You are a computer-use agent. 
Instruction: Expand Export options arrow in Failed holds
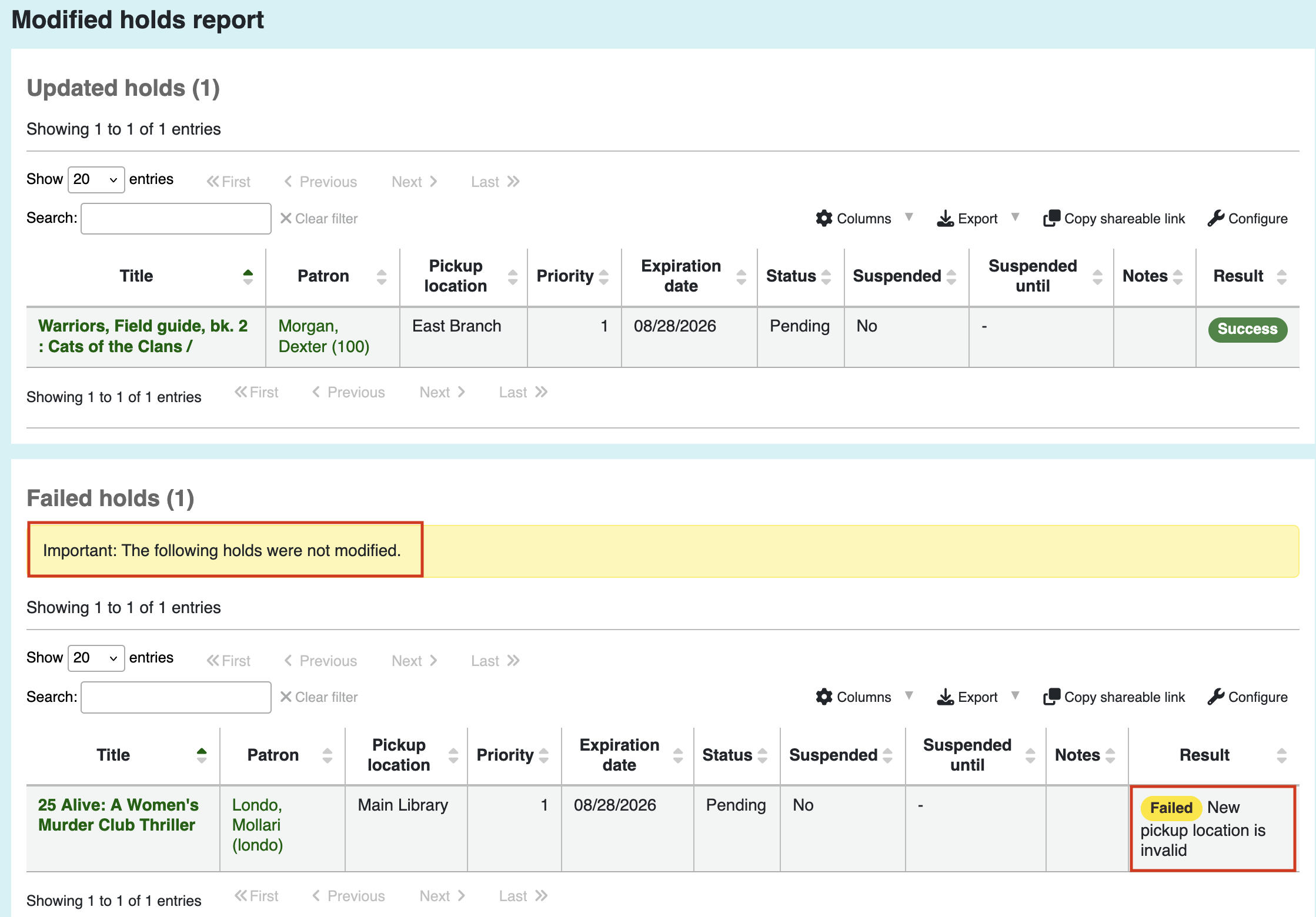pos(1015,695)
